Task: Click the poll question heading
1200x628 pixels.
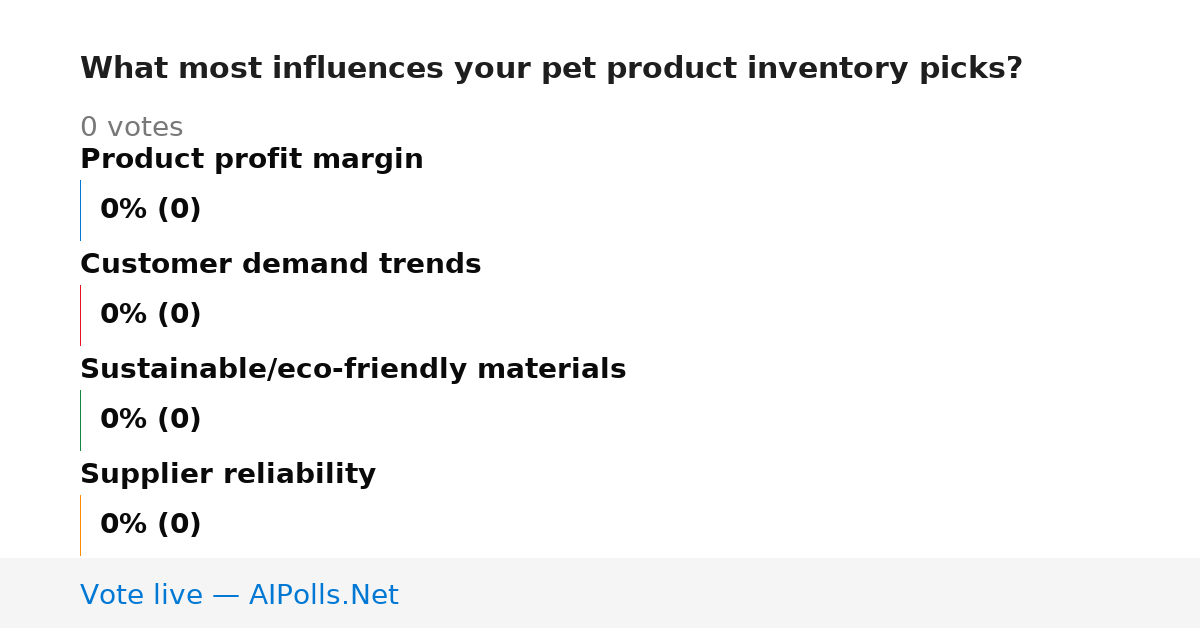Action: (x=551, y=68)
